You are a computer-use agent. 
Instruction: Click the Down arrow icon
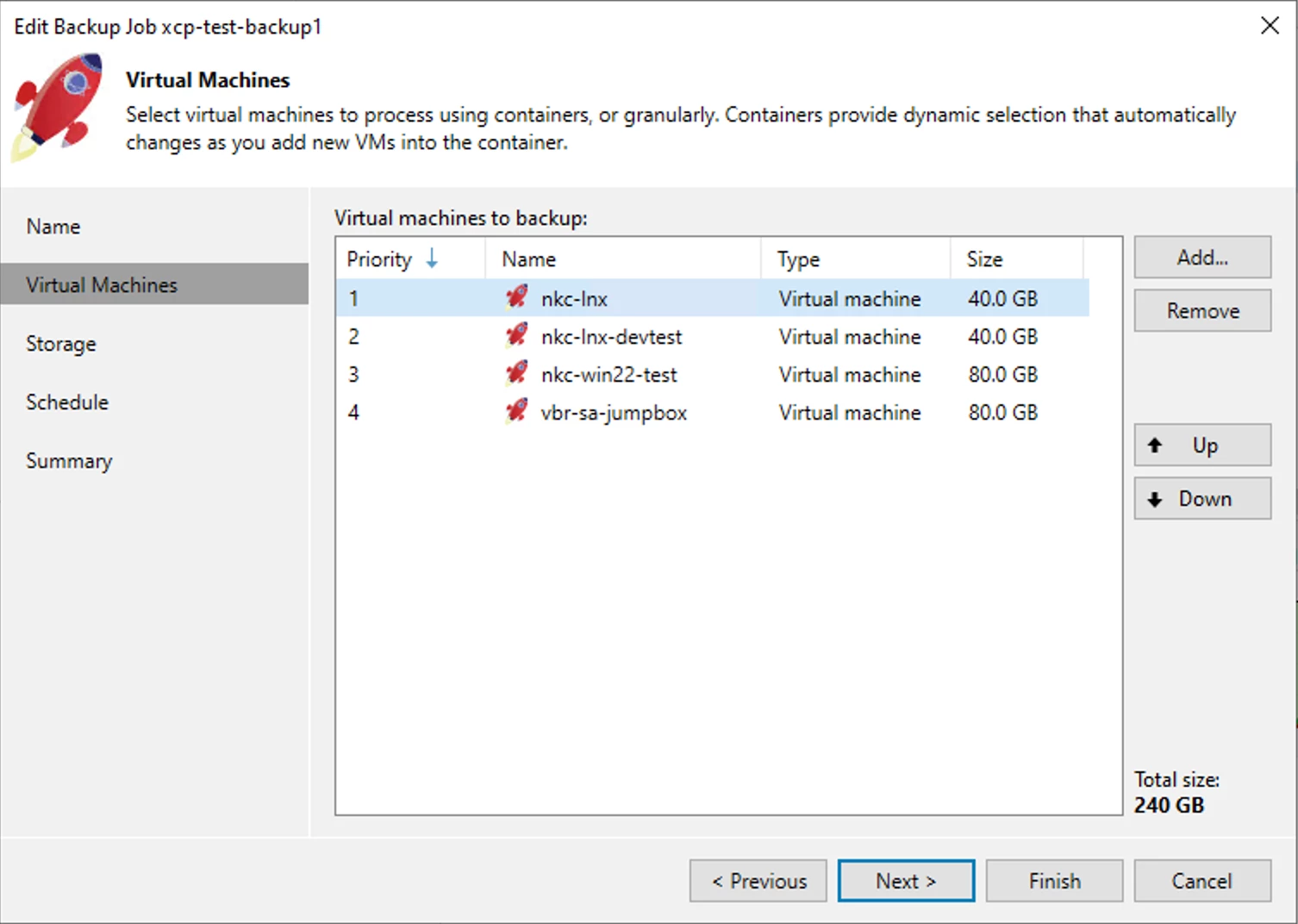tap(1155, 499)
